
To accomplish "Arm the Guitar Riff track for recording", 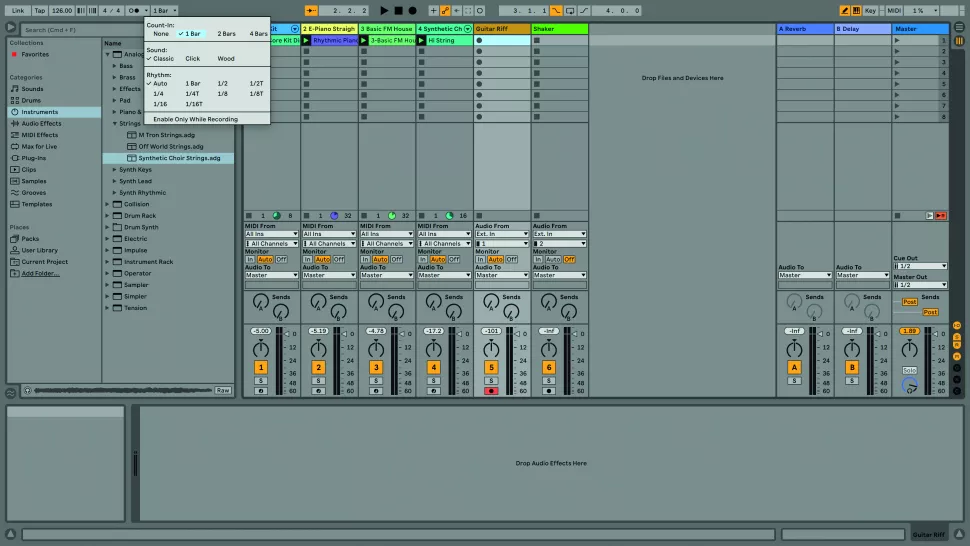I will click(x=491, y=391).
